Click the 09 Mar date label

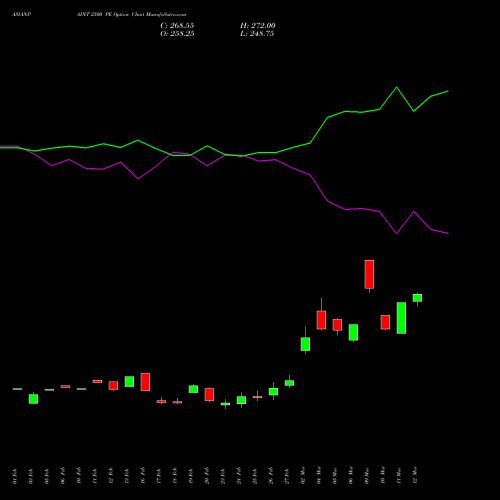[x=367, y=475]
